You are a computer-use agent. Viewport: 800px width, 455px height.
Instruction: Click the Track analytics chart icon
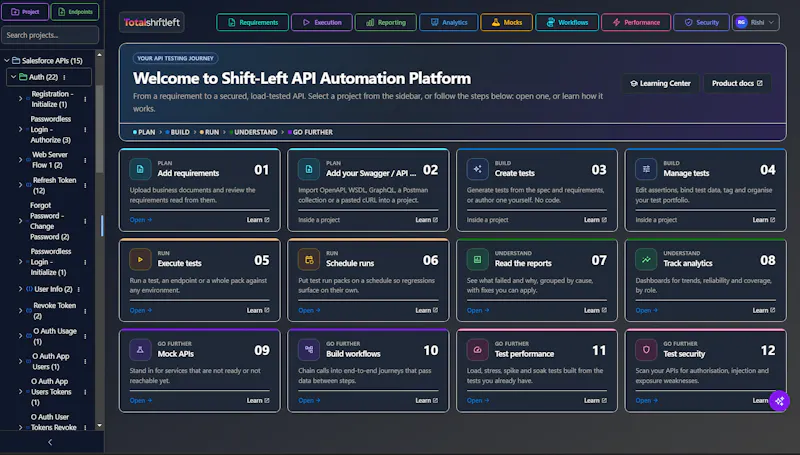coord(646,260)
